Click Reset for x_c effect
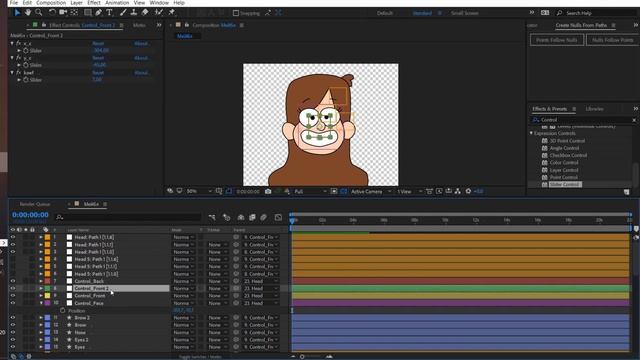Image resolution: width=640 pixels, height=360 pixels. pos(98,43)
